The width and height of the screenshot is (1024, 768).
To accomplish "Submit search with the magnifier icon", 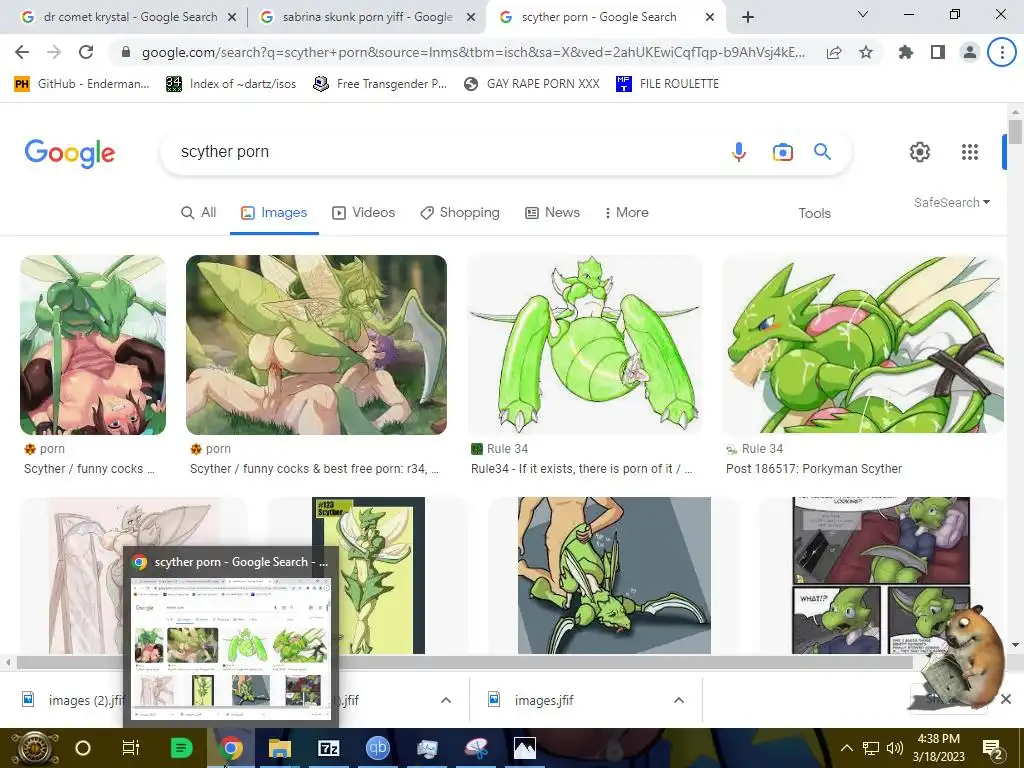I will click(x=822, y=152).
